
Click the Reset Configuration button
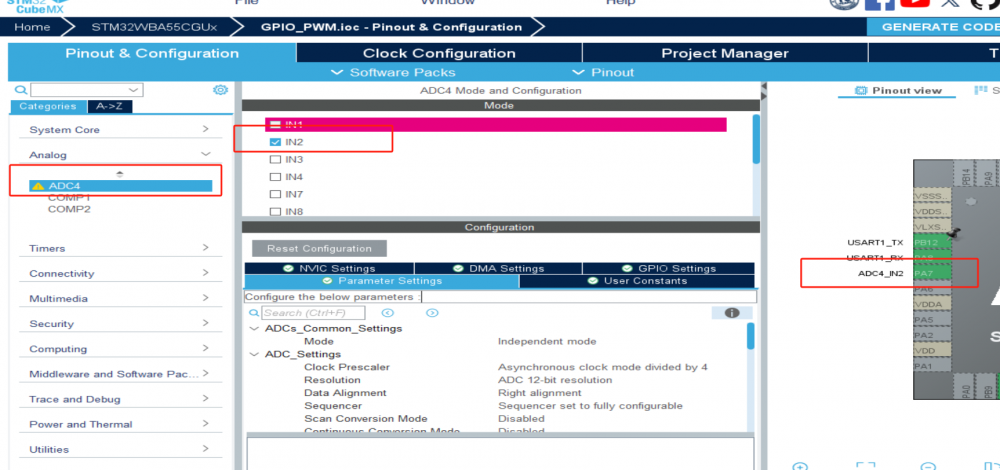[320, 248]
